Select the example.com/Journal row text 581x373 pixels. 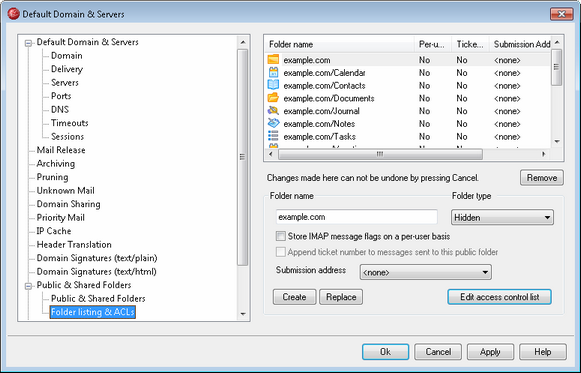pyautogui.click(x=321, y=111)
